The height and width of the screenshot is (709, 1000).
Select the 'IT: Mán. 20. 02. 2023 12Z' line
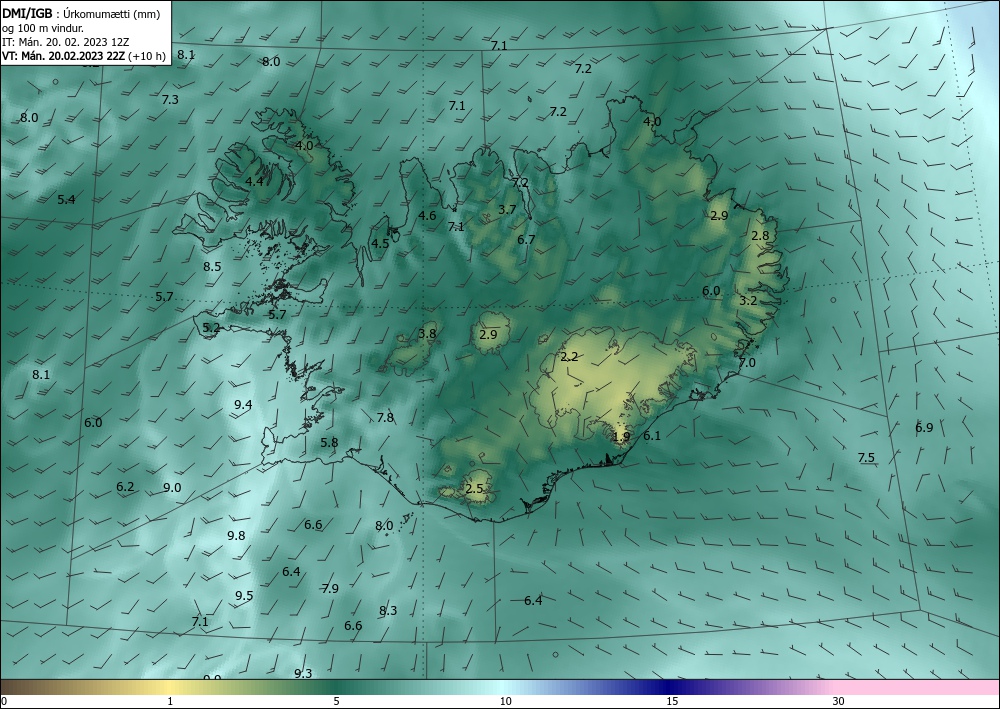click(66, 42)
